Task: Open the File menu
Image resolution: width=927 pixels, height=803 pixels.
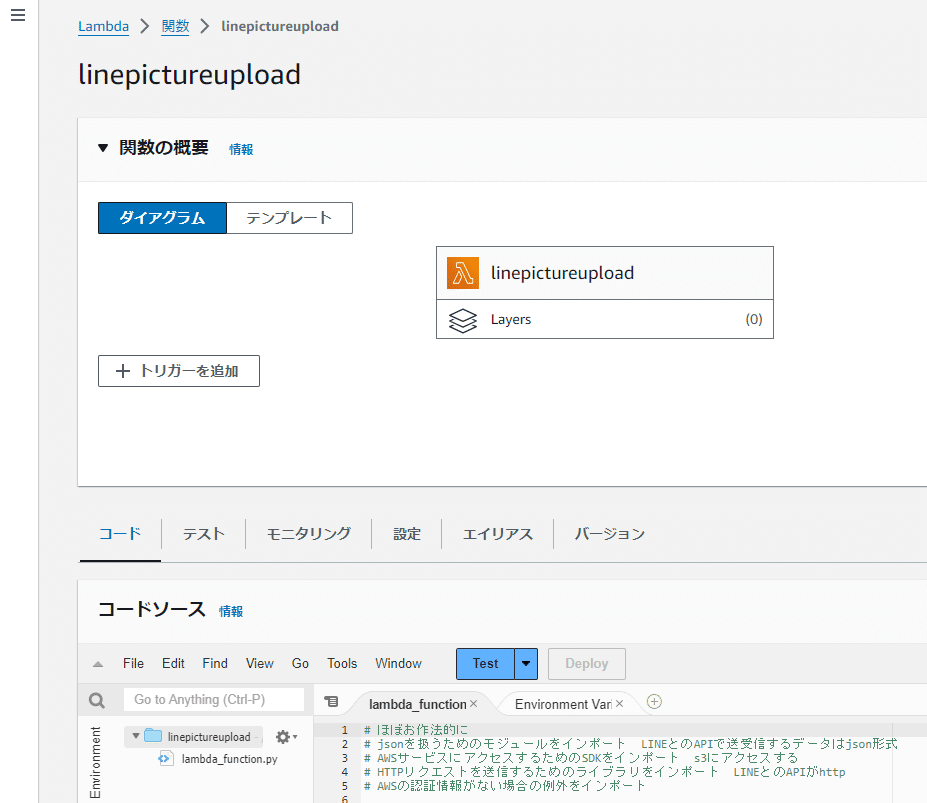Action: point(133,663)
